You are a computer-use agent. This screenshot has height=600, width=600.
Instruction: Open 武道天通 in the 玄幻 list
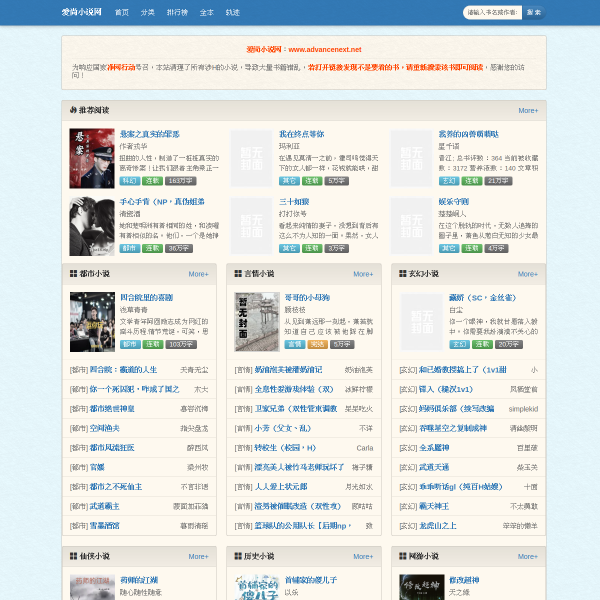point(434,467)
